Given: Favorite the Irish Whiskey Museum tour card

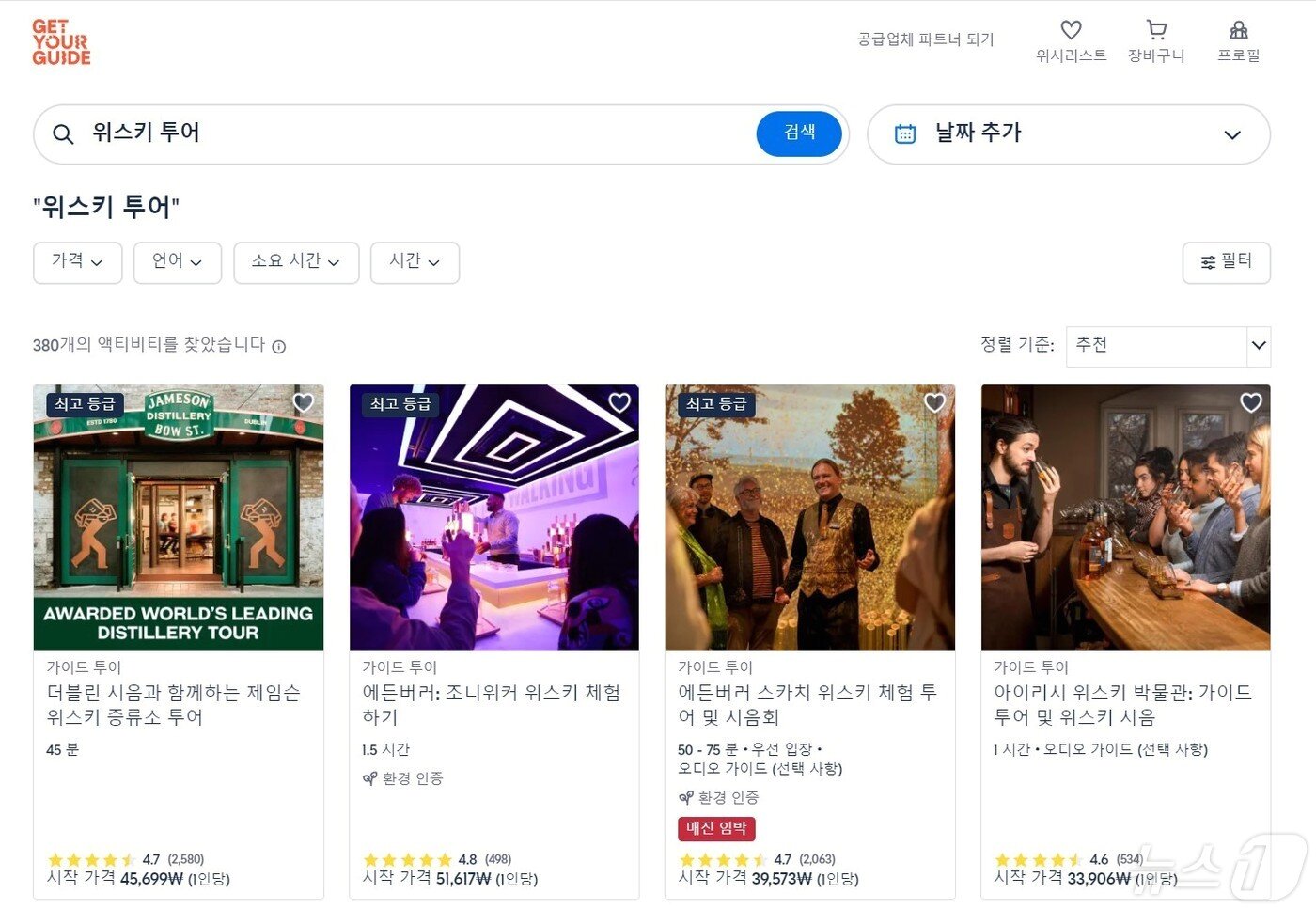Looking at the screenshot, I should pos(1250,402).
